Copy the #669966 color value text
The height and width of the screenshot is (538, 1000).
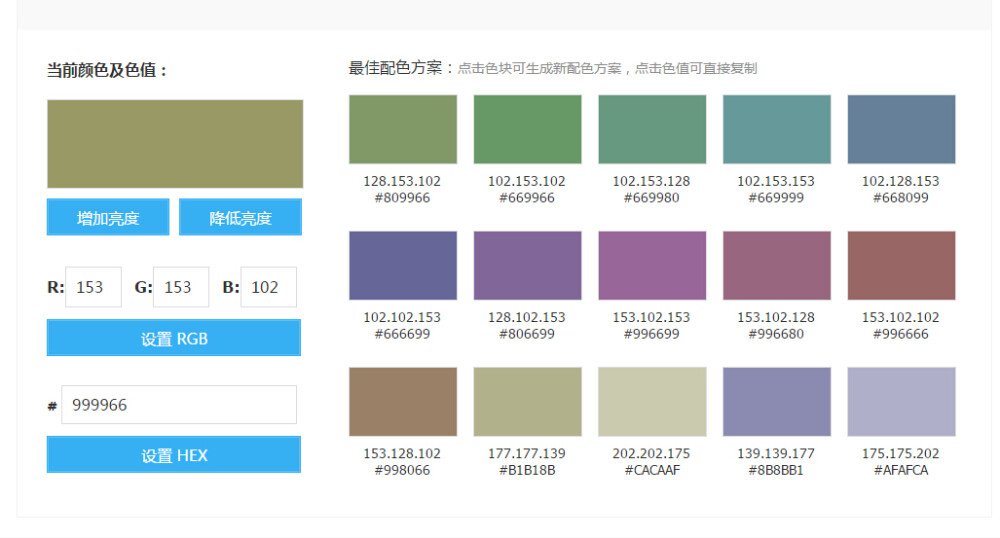[527, 198]
